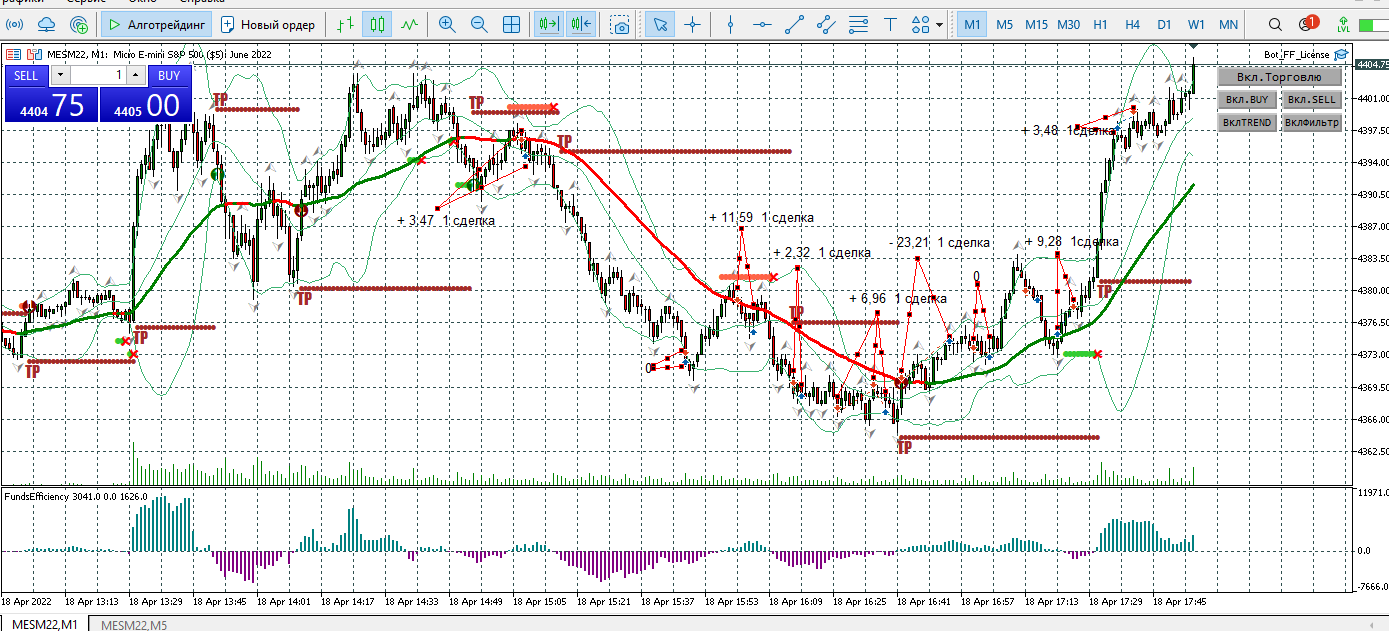Click the ВклФильтр button

coord(1310,123)
